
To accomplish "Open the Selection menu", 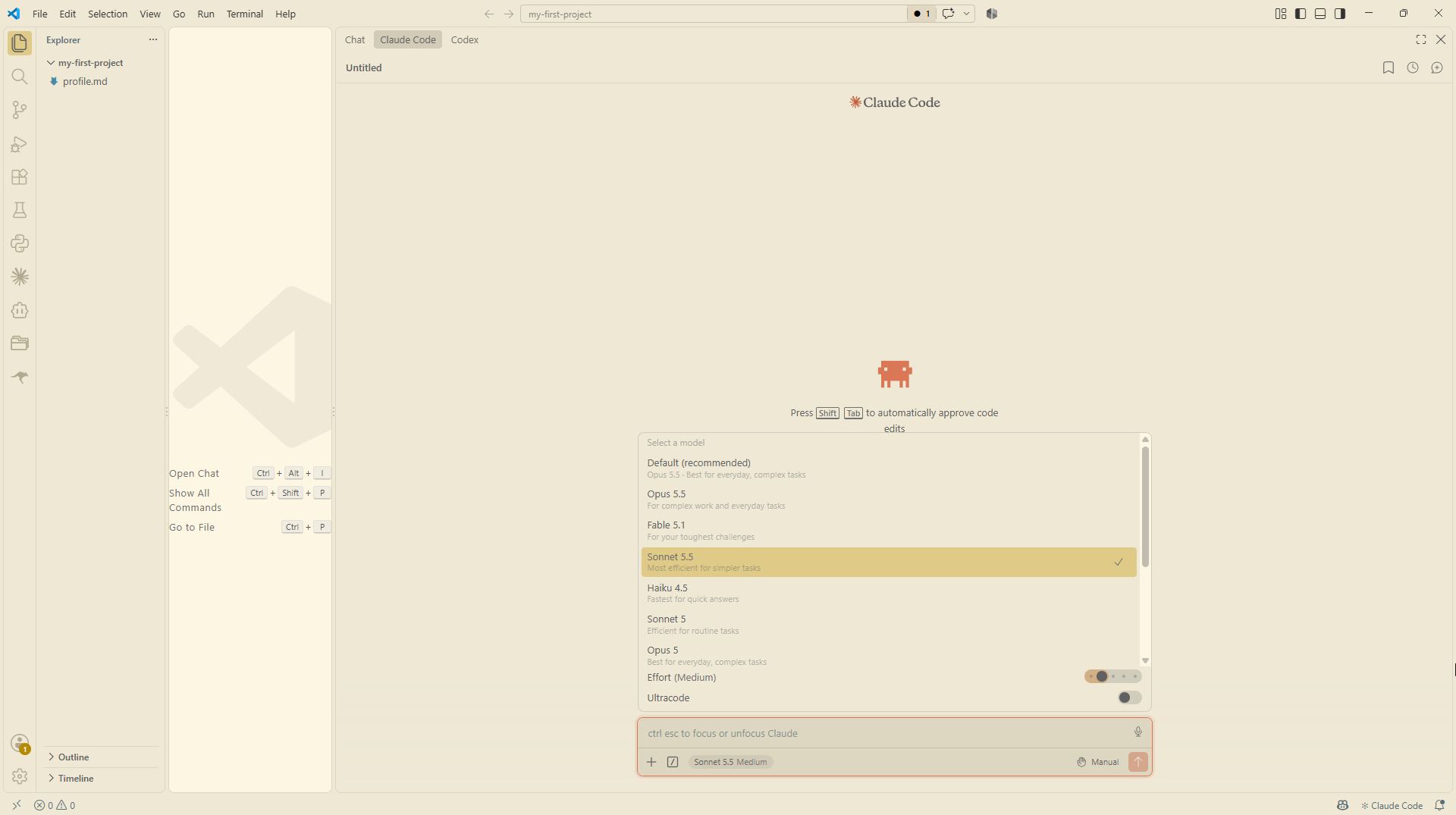I will pos(108,14).
